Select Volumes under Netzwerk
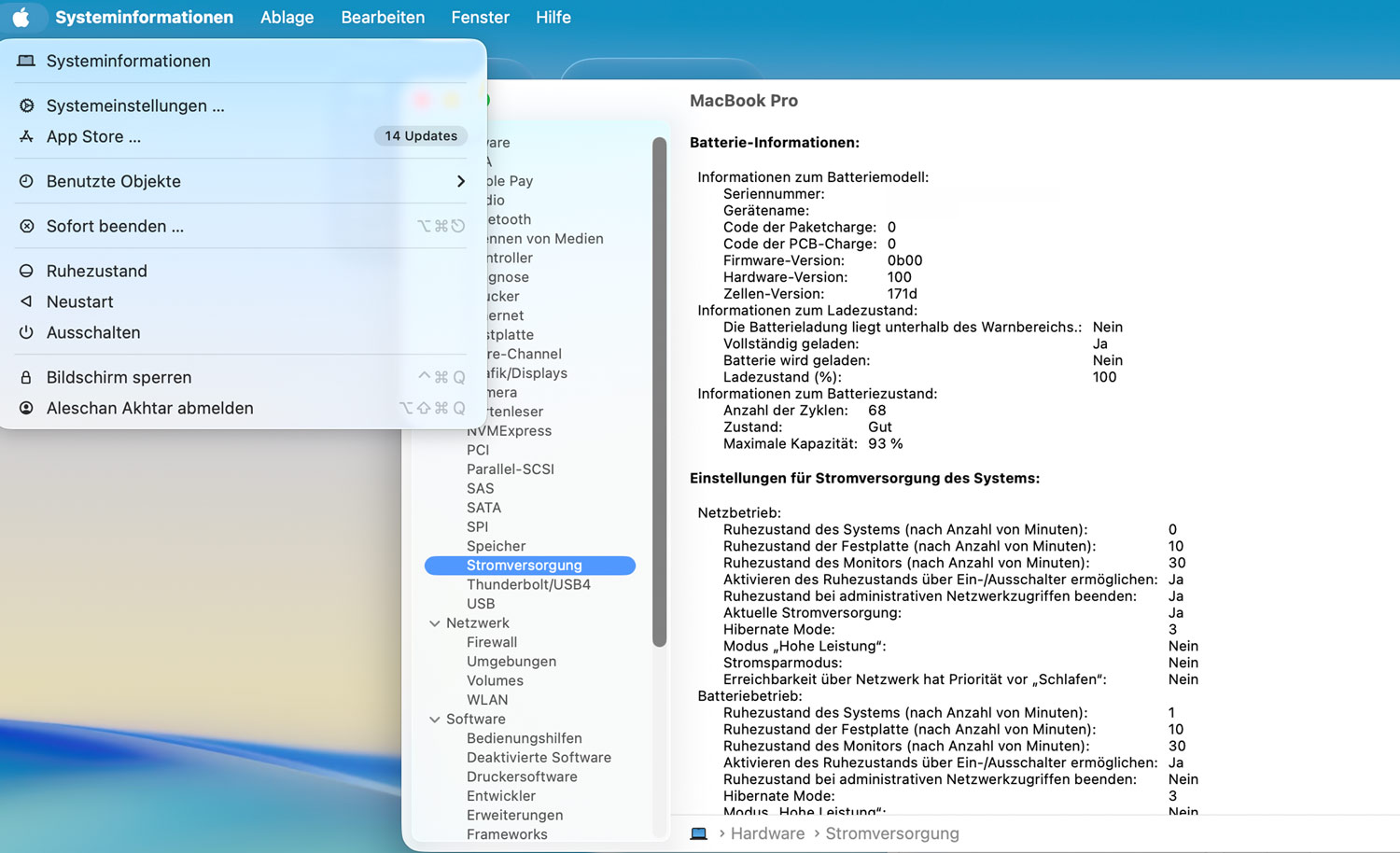This screenshot has height=853, width=1400. pos(495,681)
